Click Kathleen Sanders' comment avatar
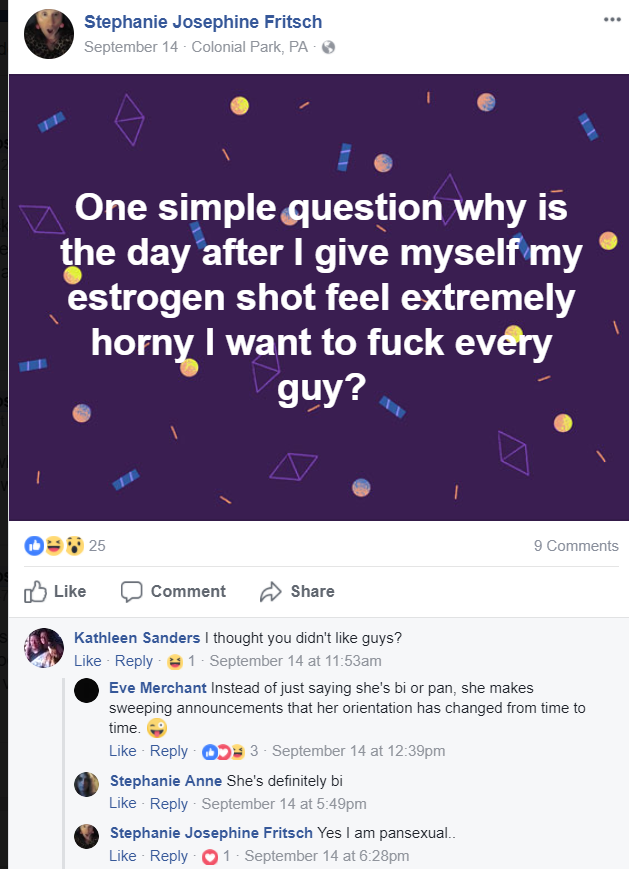 (44, 649)
